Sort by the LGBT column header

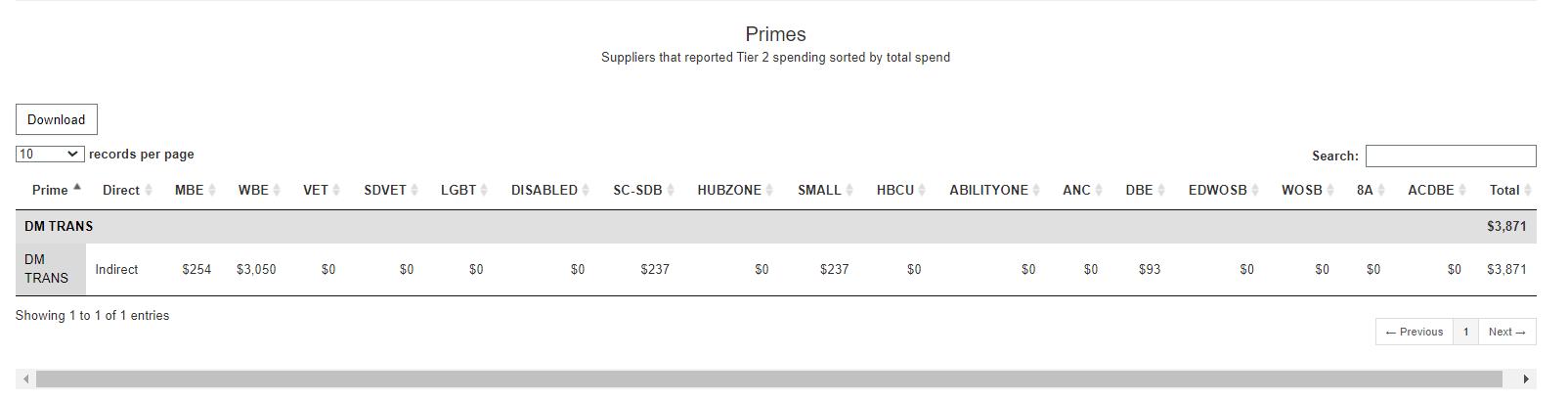click(x=462, y=190)
